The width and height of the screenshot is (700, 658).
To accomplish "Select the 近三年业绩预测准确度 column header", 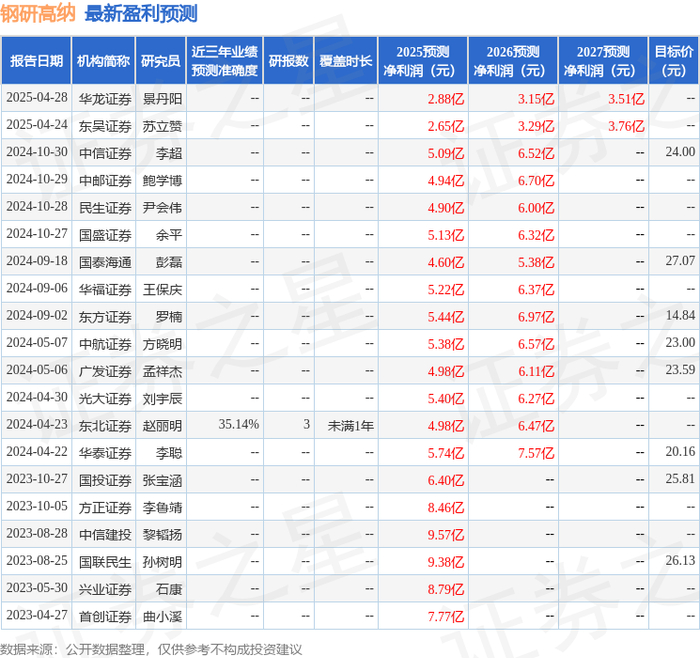I will pyautogui.click(x=225, y=61).
